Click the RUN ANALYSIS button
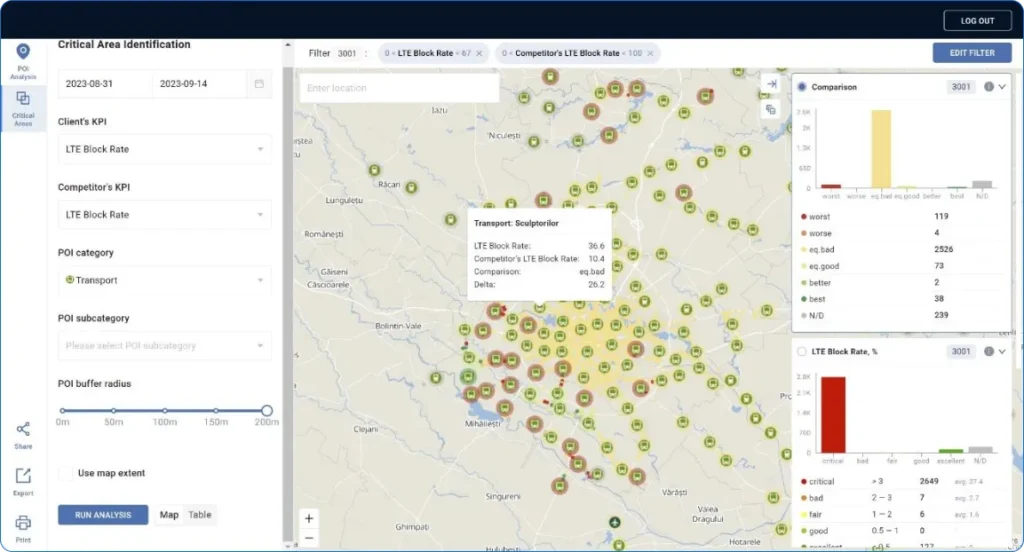Image resolution: width=1024 pixels, height=552 pixels. pos(103,515)
